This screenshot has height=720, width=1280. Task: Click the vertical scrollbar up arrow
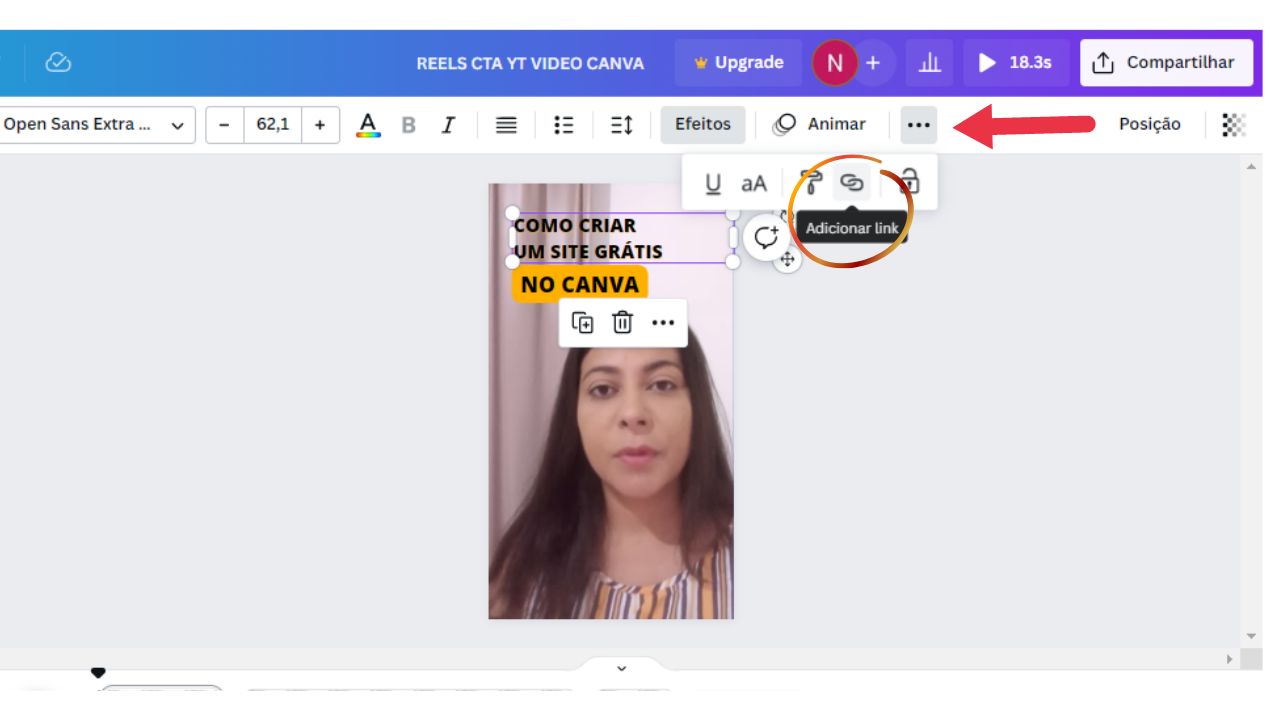click(1251, 166)
